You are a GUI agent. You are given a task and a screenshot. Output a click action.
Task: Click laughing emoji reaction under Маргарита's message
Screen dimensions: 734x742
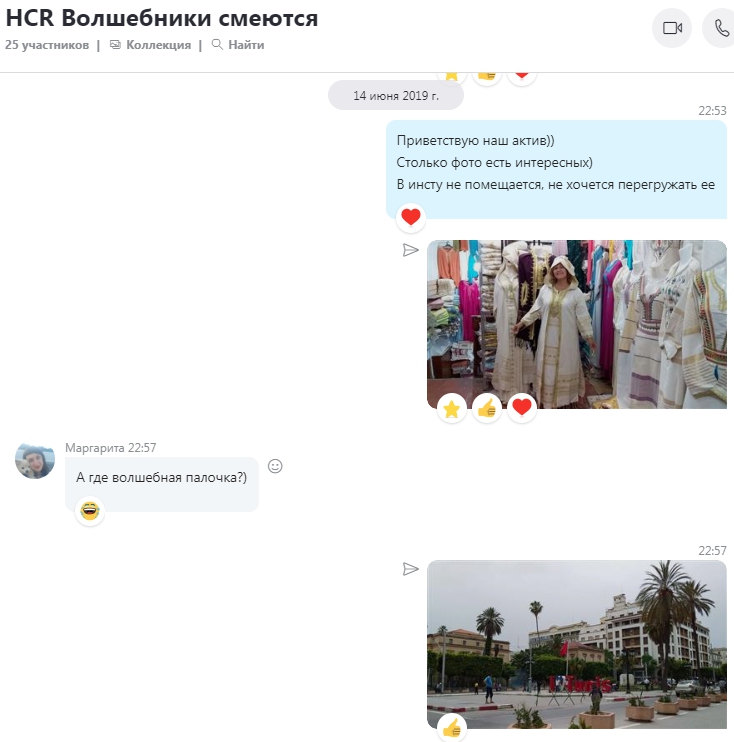(90, 511)
